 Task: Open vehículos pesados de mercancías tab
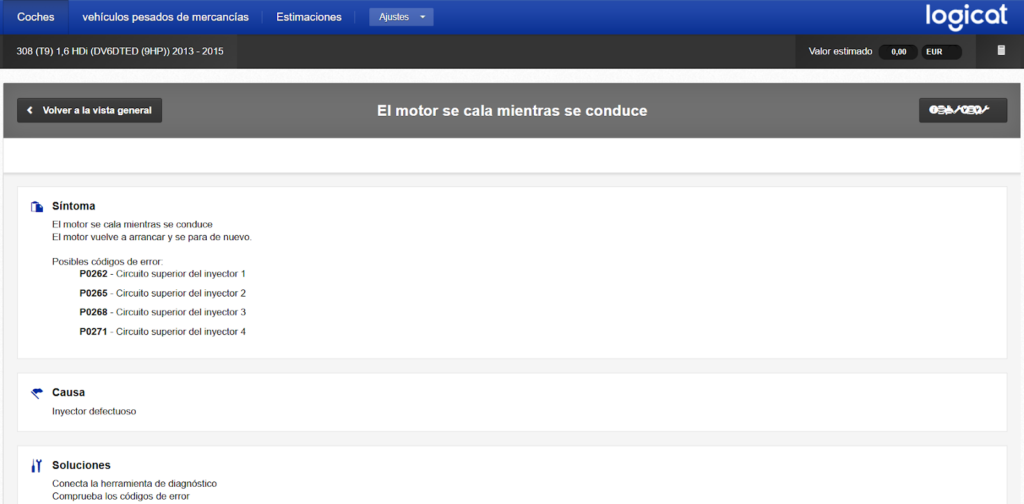(x=165, y=17)
